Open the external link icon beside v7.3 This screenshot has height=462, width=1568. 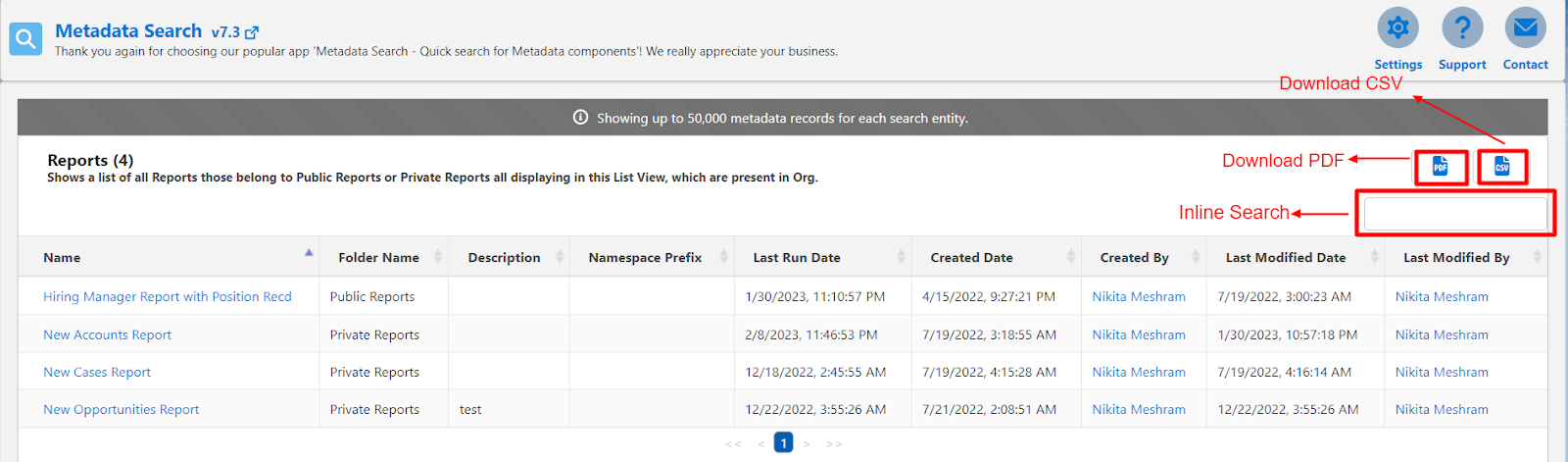[252, 33]
